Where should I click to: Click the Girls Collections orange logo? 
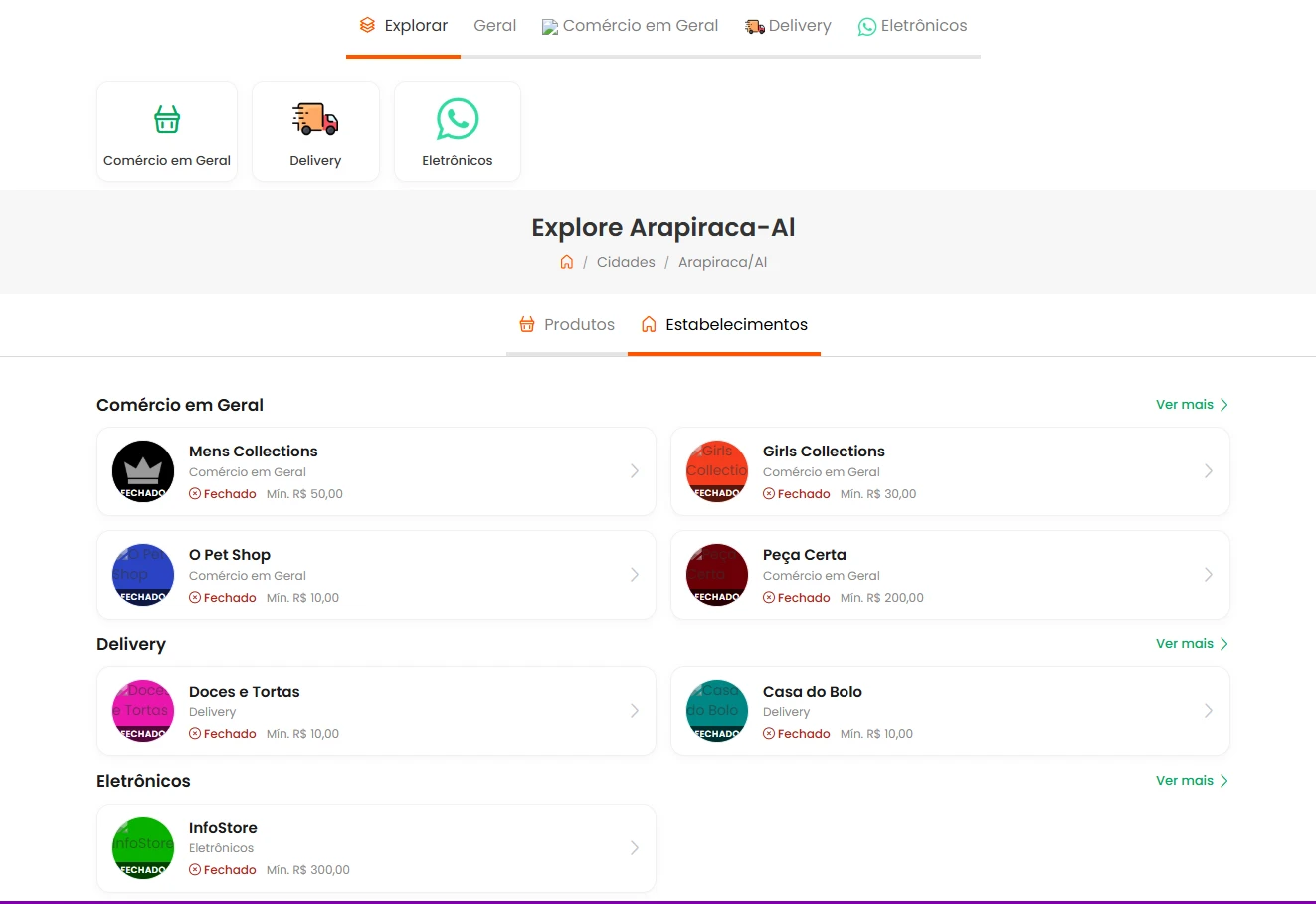tap(717, 471)
